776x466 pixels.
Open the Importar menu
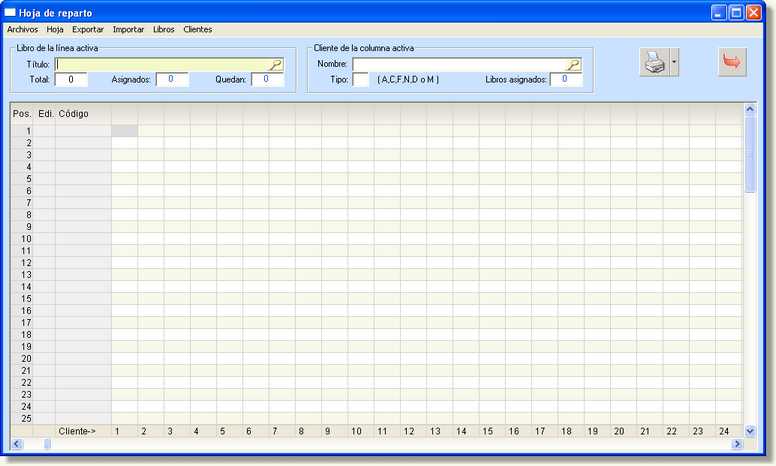point(129,30)
